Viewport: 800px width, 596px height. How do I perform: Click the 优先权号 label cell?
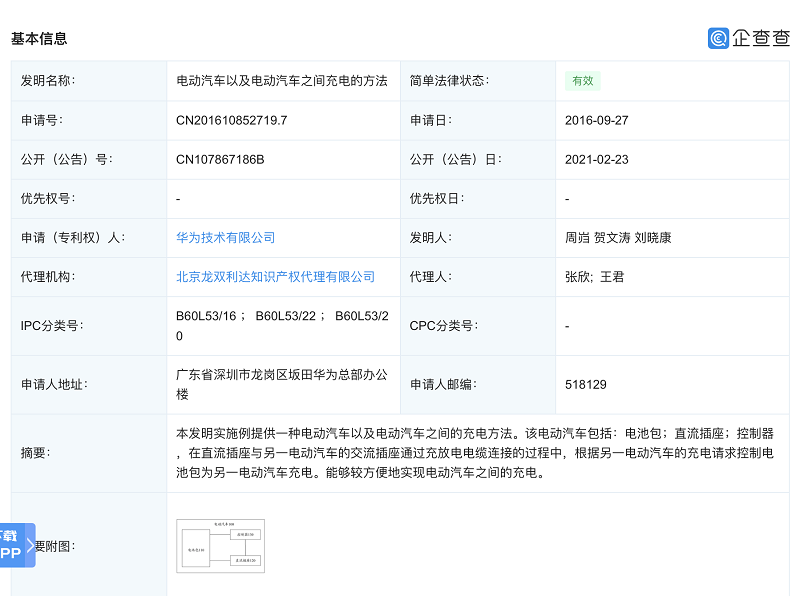coord(89,199)
